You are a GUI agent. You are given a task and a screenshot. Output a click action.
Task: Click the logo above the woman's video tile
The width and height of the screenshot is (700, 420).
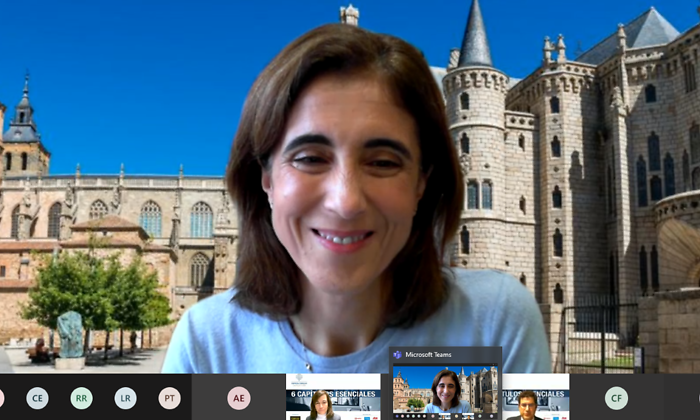(x=299, y=380)
